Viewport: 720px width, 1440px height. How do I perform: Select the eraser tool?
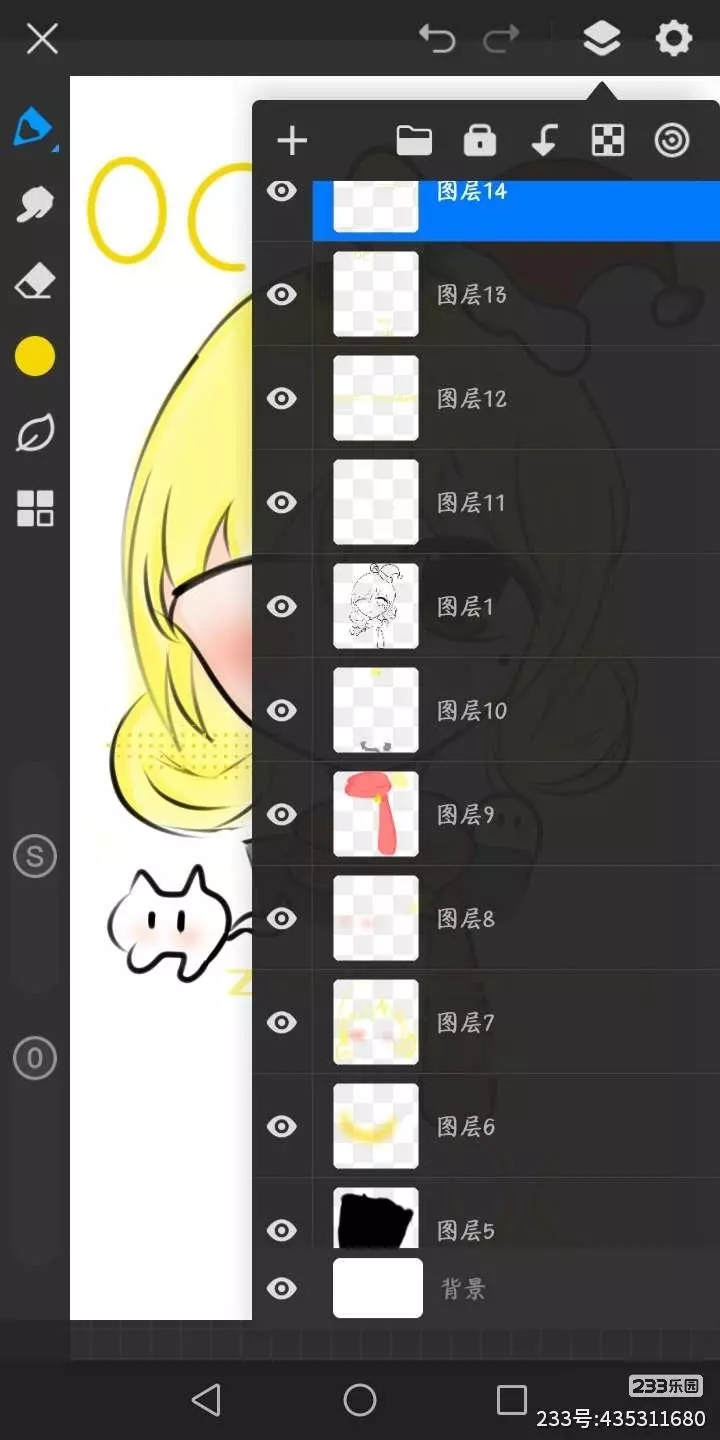coord(35,282)
